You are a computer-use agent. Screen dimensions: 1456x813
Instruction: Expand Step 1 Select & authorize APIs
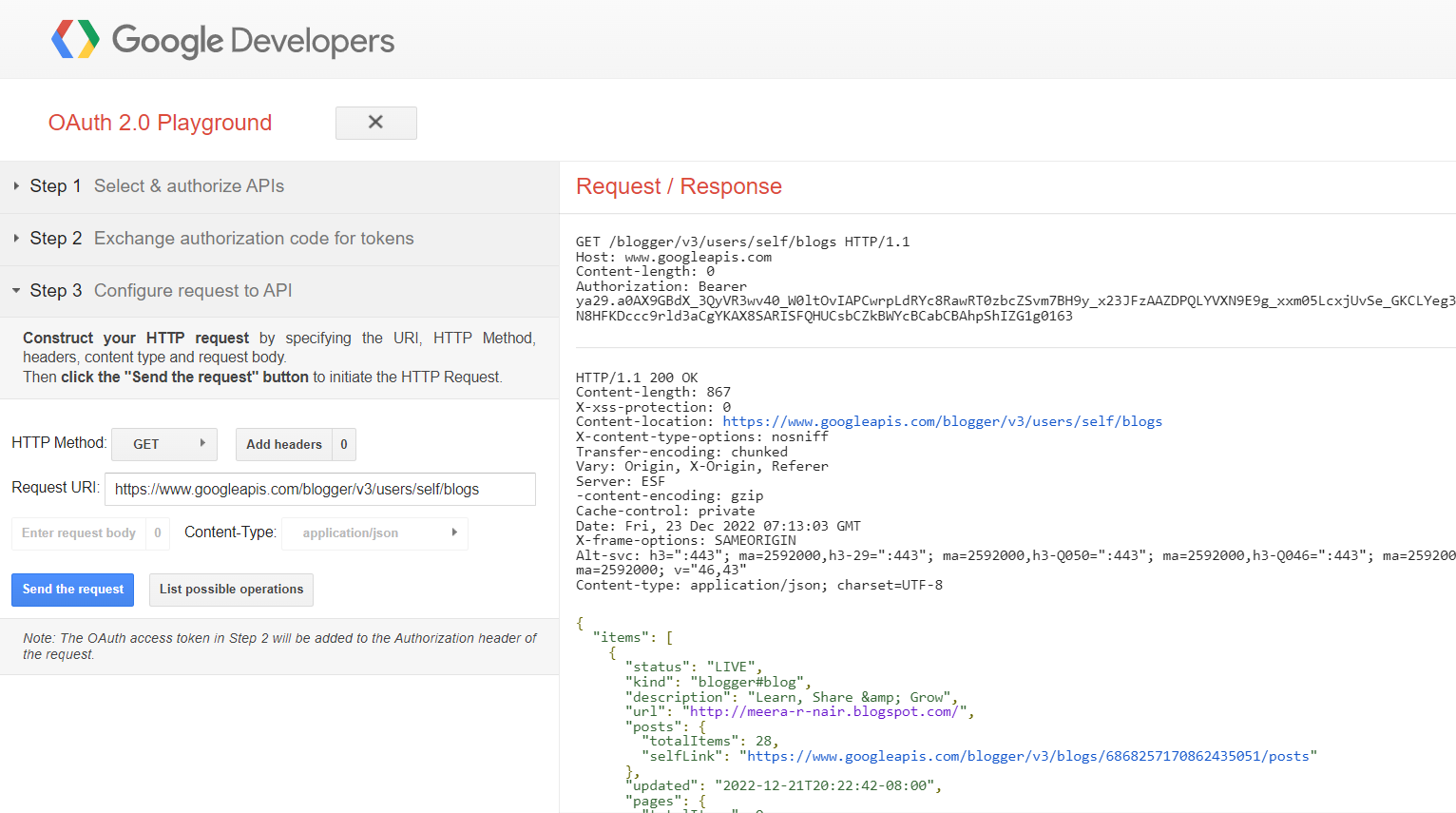pos(279,186)
